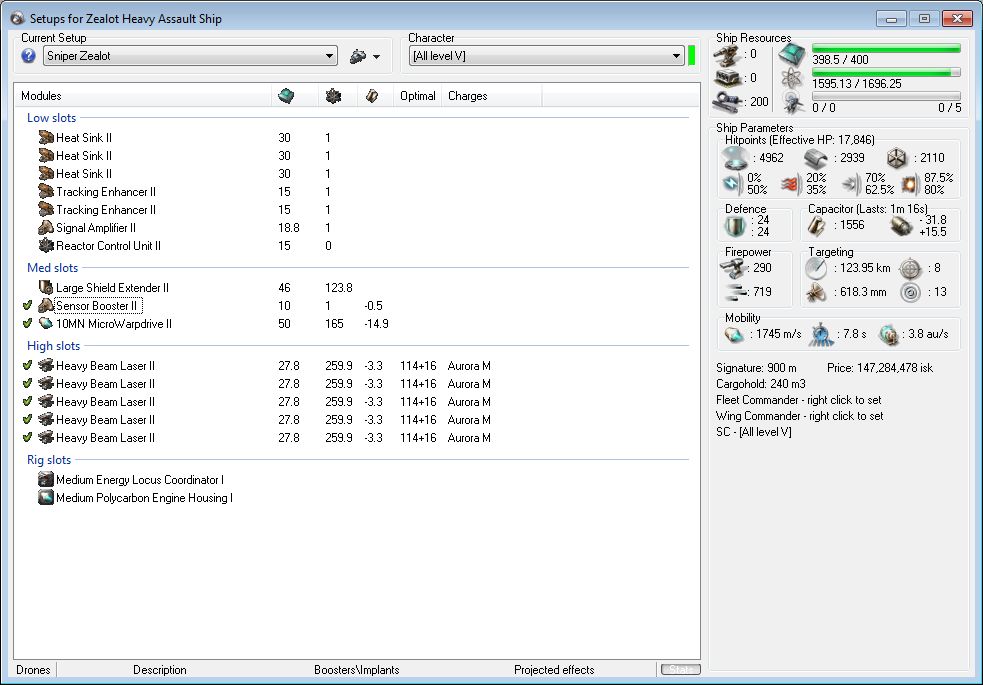
Task: Select the Reactor Control Unit II module
Action: pyautogui.click(x=108, y=246)
